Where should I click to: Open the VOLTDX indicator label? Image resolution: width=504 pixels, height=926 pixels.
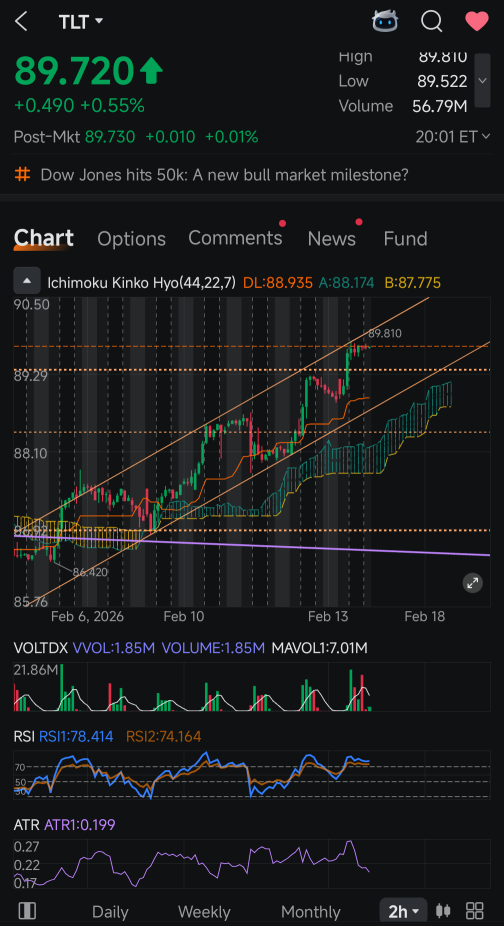click(x=40, y=648)
